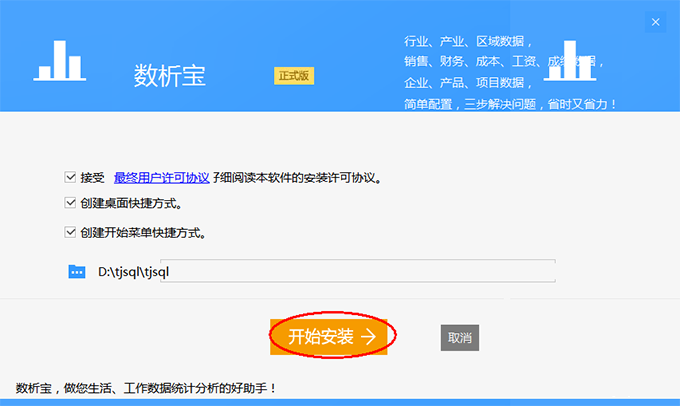Click the 取消 button
680x406 pixels.
pyautogui.click(x=460, y=337)
